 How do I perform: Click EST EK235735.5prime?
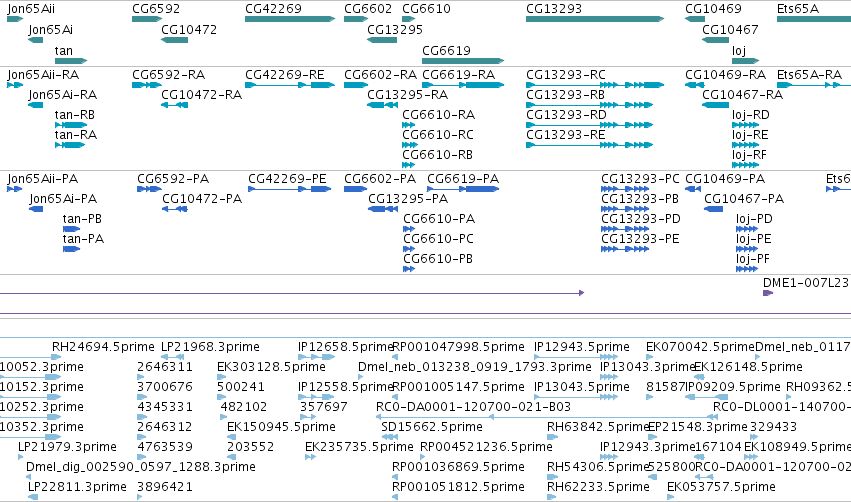[x=359, y=447]
